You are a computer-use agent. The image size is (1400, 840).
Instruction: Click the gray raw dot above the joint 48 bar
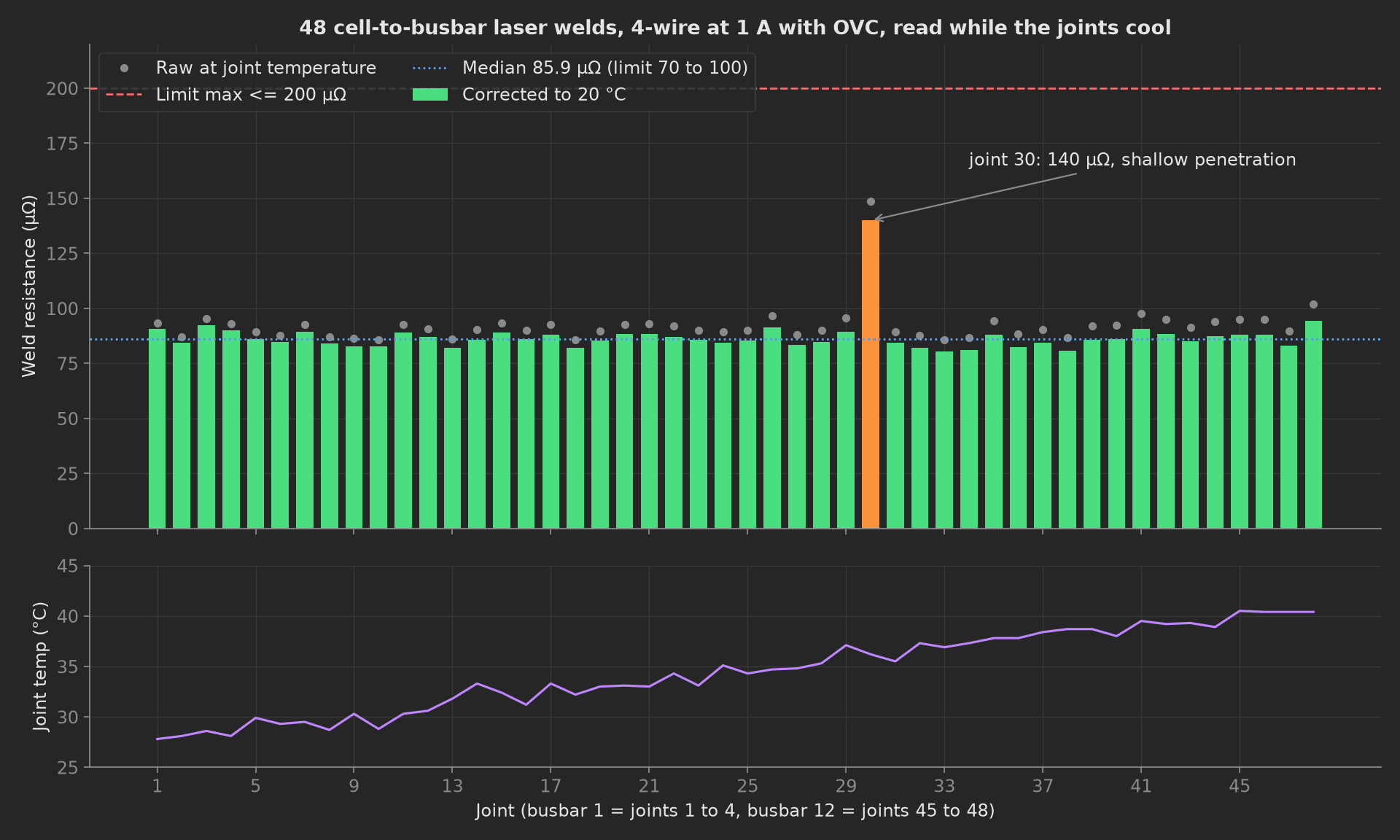point(1313,305)
